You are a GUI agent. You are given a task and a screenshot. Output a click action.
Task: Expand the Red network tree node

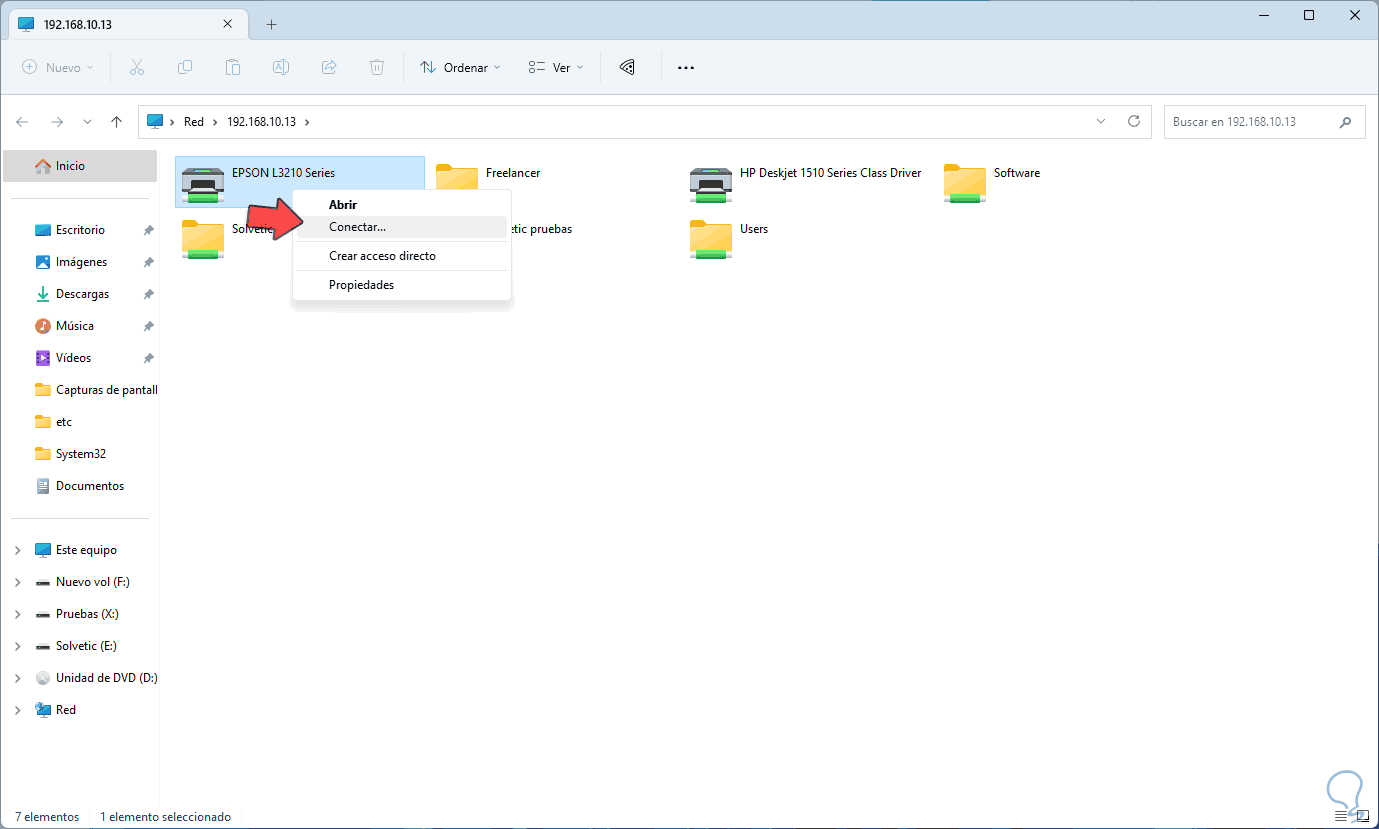tap(18, 710)
